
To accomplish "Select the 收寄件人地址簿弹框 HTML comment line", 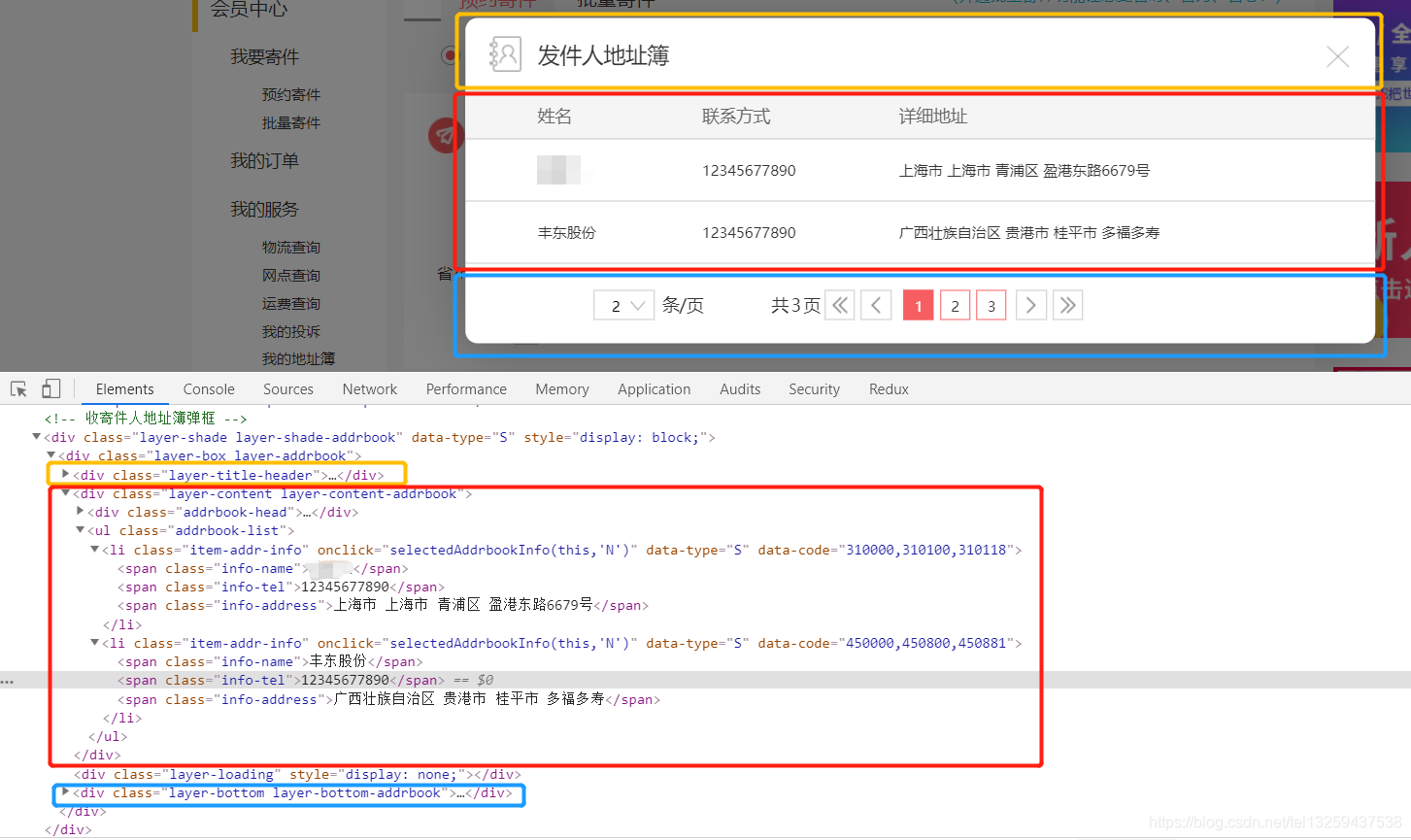I will [x=146, y=419].
